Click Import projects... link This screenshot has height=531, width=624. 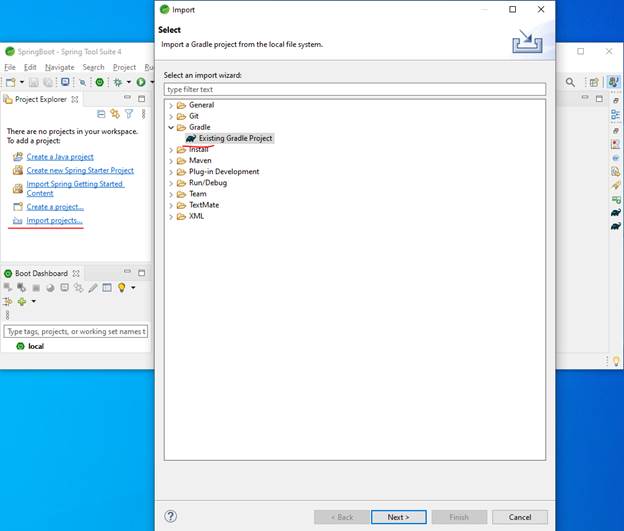click(55, 221)
